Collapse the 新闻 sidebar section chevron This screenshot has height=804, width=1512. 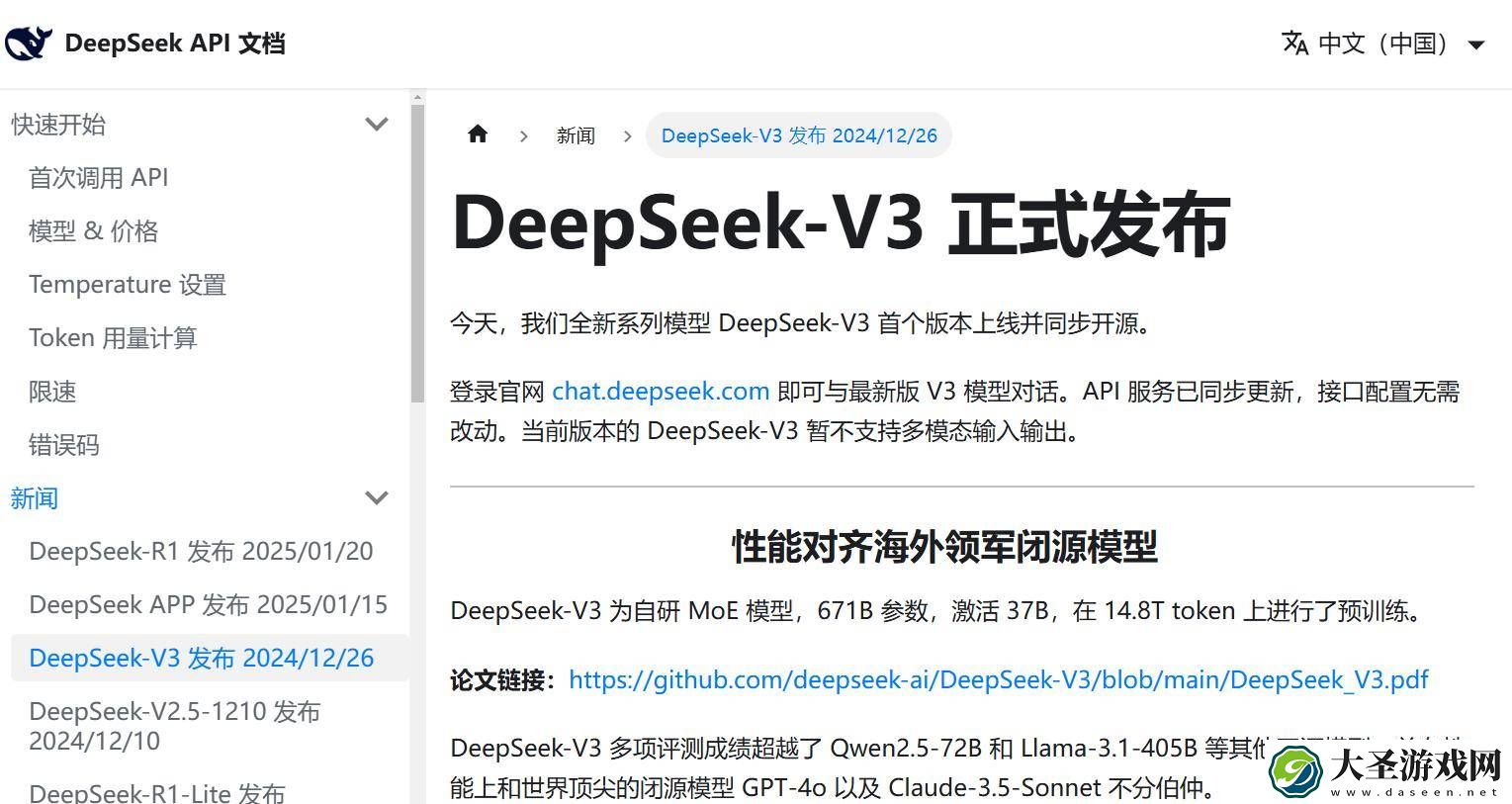pos(377,497)
